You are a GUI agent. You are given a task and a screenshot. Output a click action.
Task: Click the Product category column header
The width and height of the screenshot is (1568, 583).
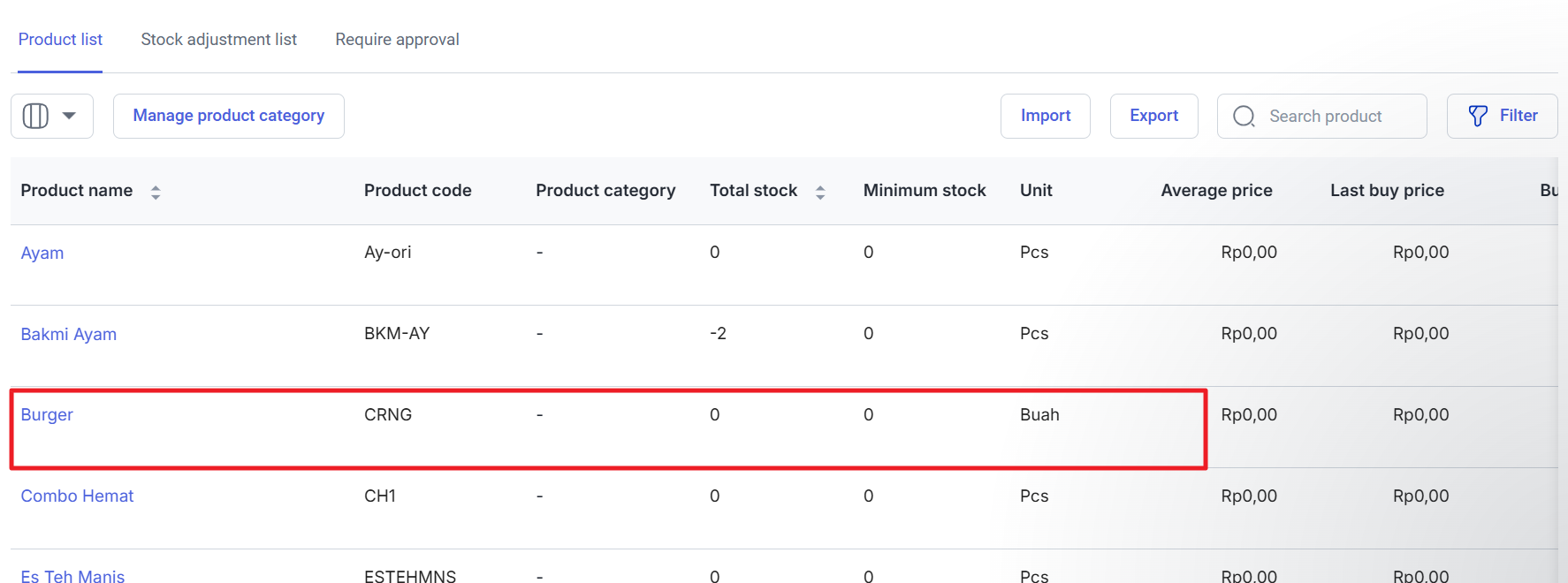pos(605,191)
